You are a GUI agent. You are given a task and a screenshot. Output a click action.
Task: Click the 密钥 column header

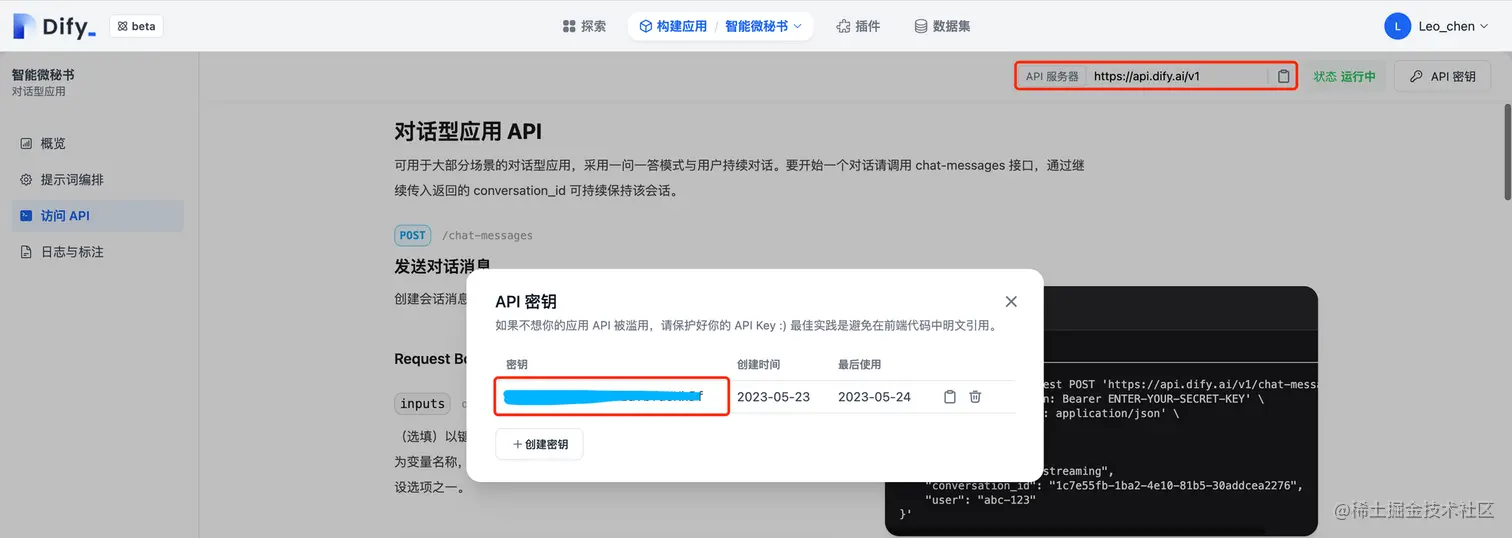point(516,364)
